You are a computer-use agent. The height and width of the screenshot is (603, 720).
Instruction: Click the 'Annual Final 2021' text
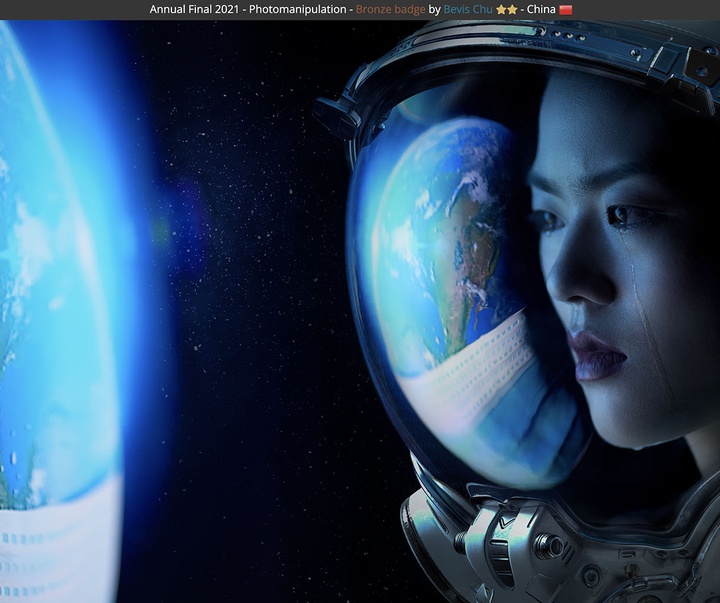tap(194, 9)
